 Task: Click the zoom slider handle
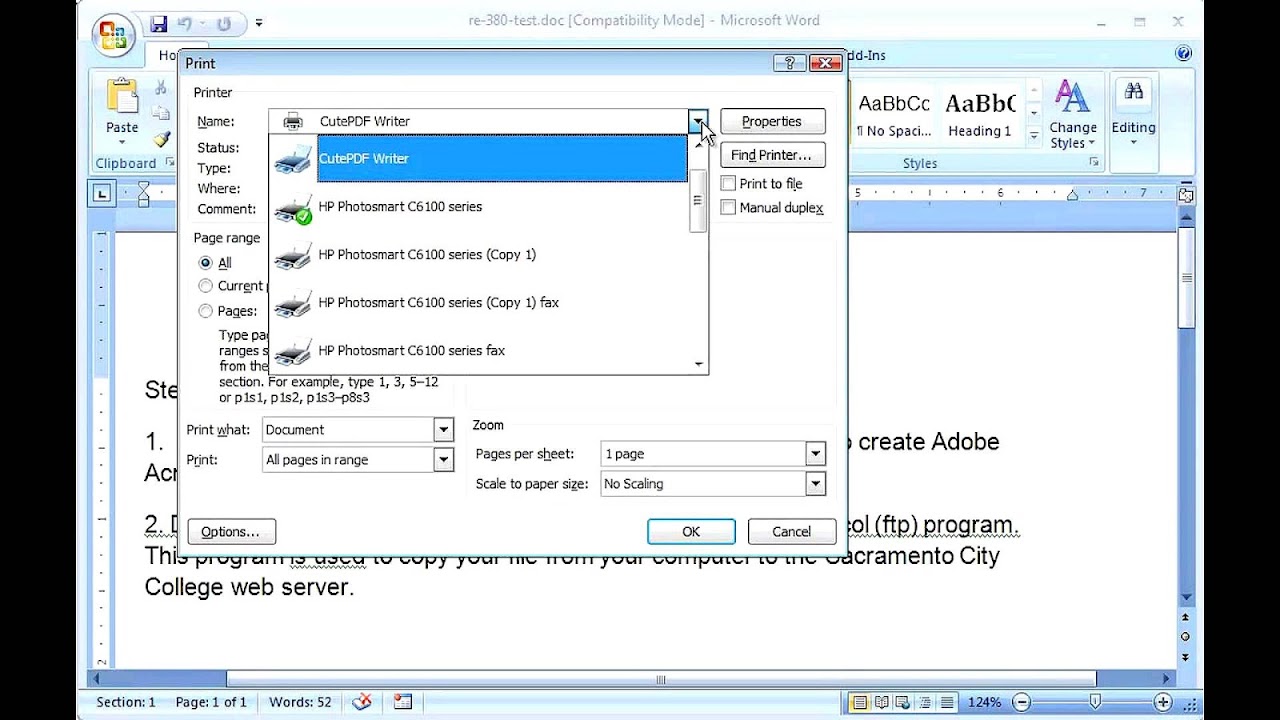[x=1095, y=702]
